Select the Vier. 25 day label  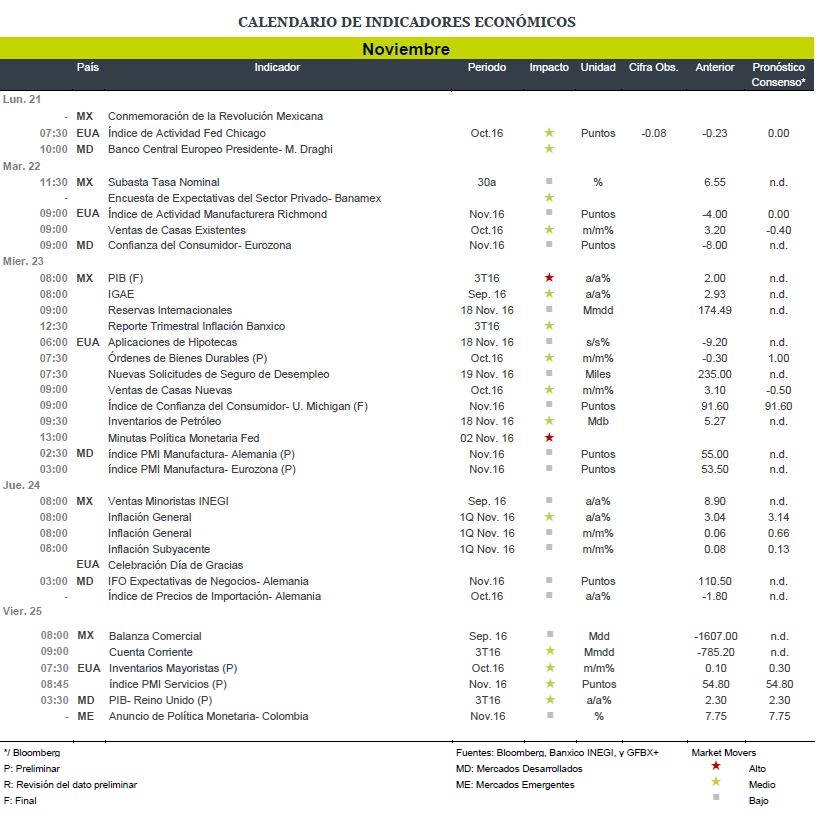click(22, 611)
